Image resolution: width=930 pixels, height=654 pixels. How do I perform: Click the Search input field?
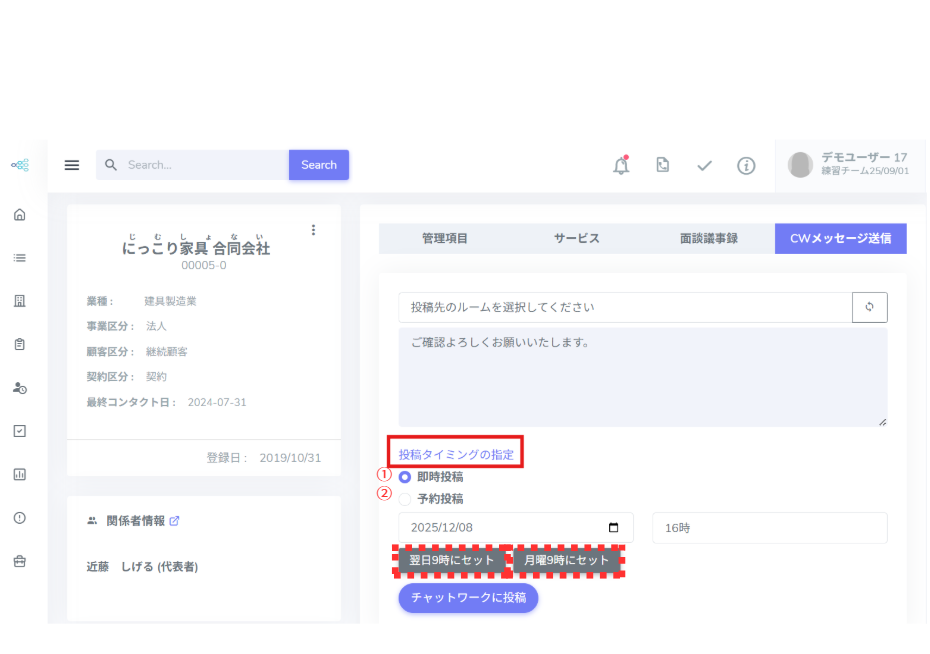click(x=192, y=165)
